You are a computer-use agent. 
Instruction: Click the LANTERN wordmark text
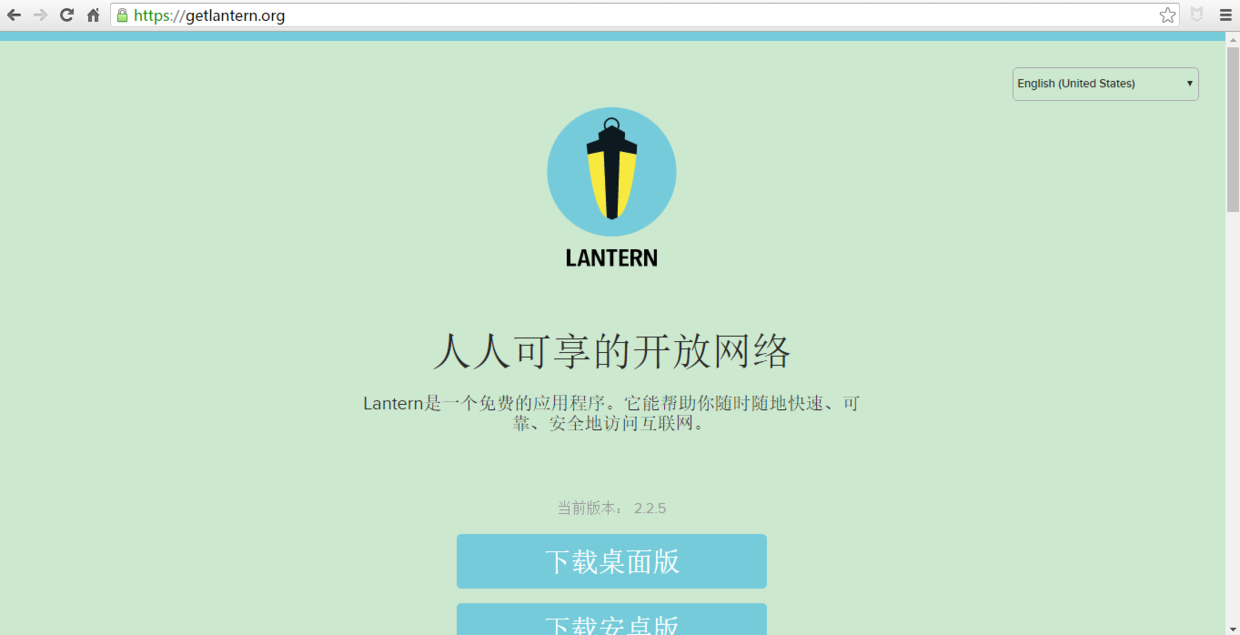[612, 258]
